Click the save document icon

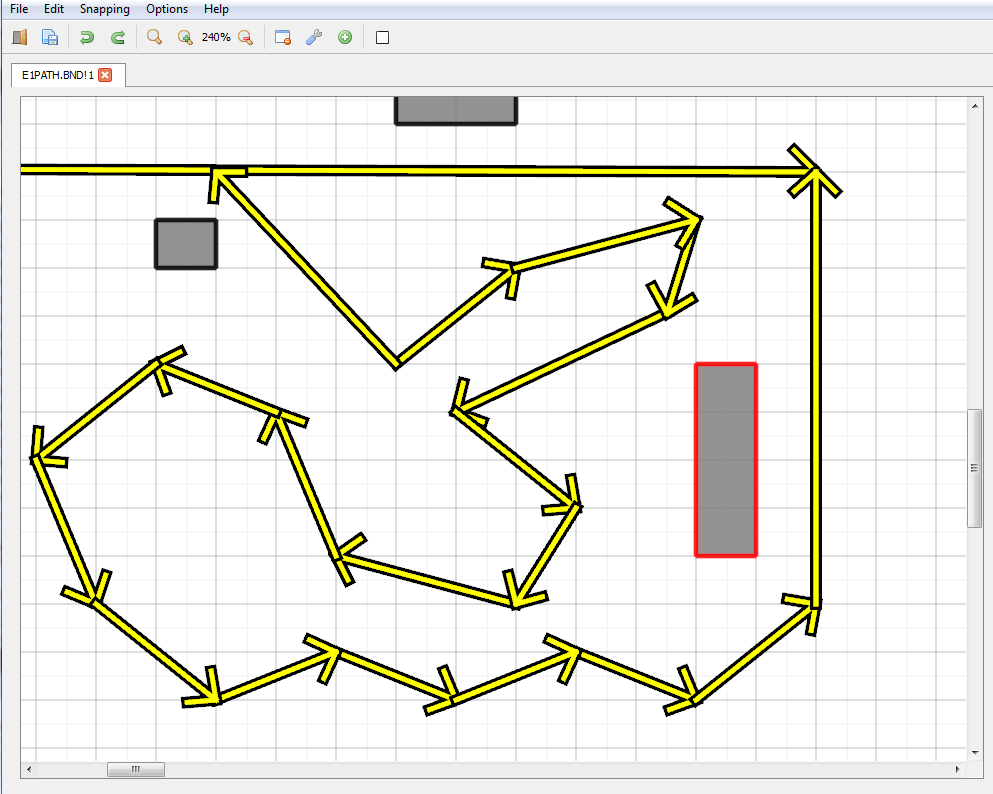tap(50, 38)
